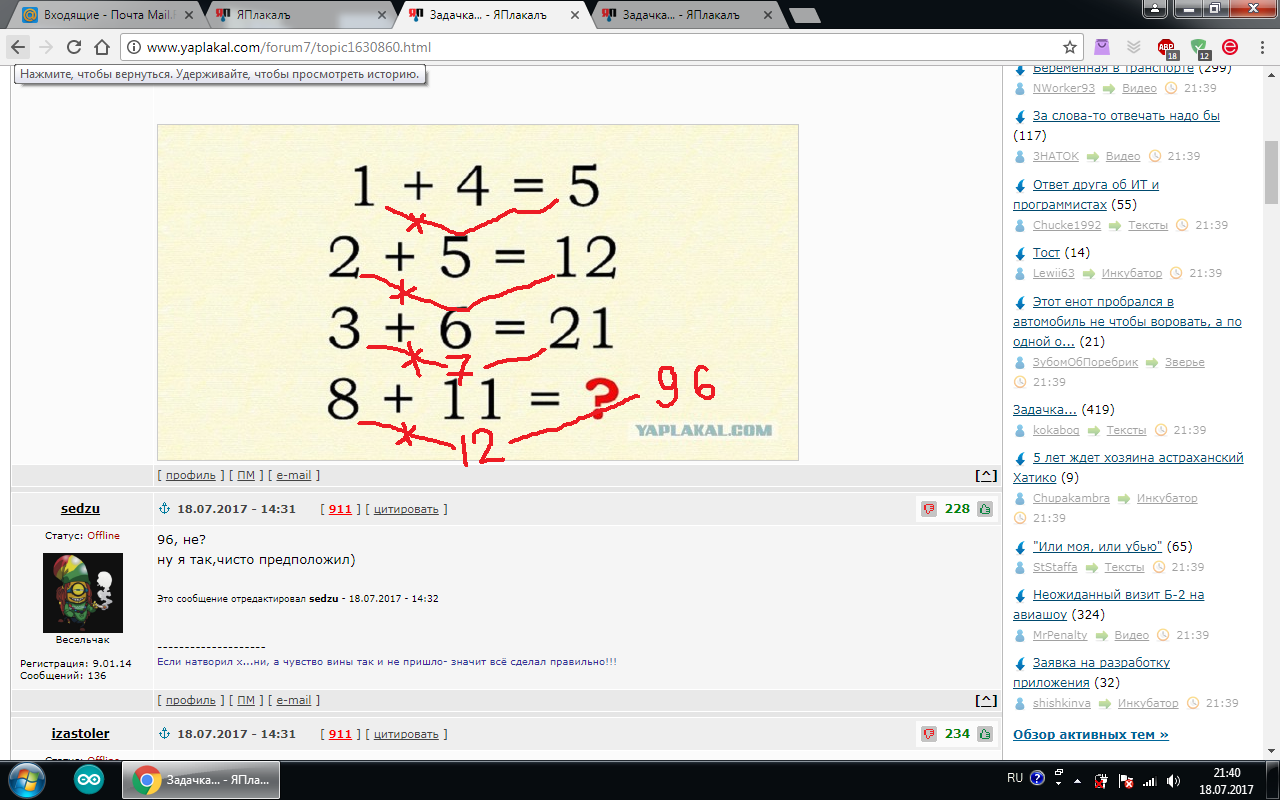Upvote sedzu's post with thumbs-up
Viewport: 1280px width, 800px height.
(x=985, y=509)
